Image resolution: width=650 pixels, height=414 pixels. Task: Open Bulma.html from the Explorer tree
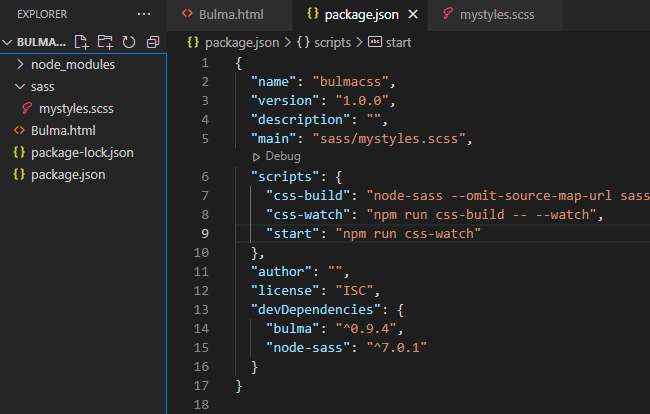tap(83, 131)
